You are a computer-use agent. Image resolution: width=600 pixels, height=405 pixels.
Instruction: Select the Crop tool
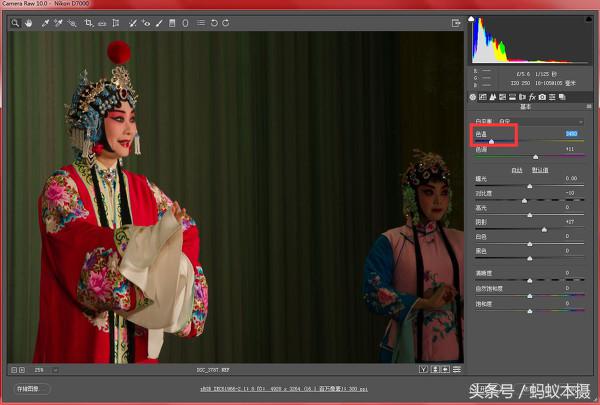(x=88, y=23)
